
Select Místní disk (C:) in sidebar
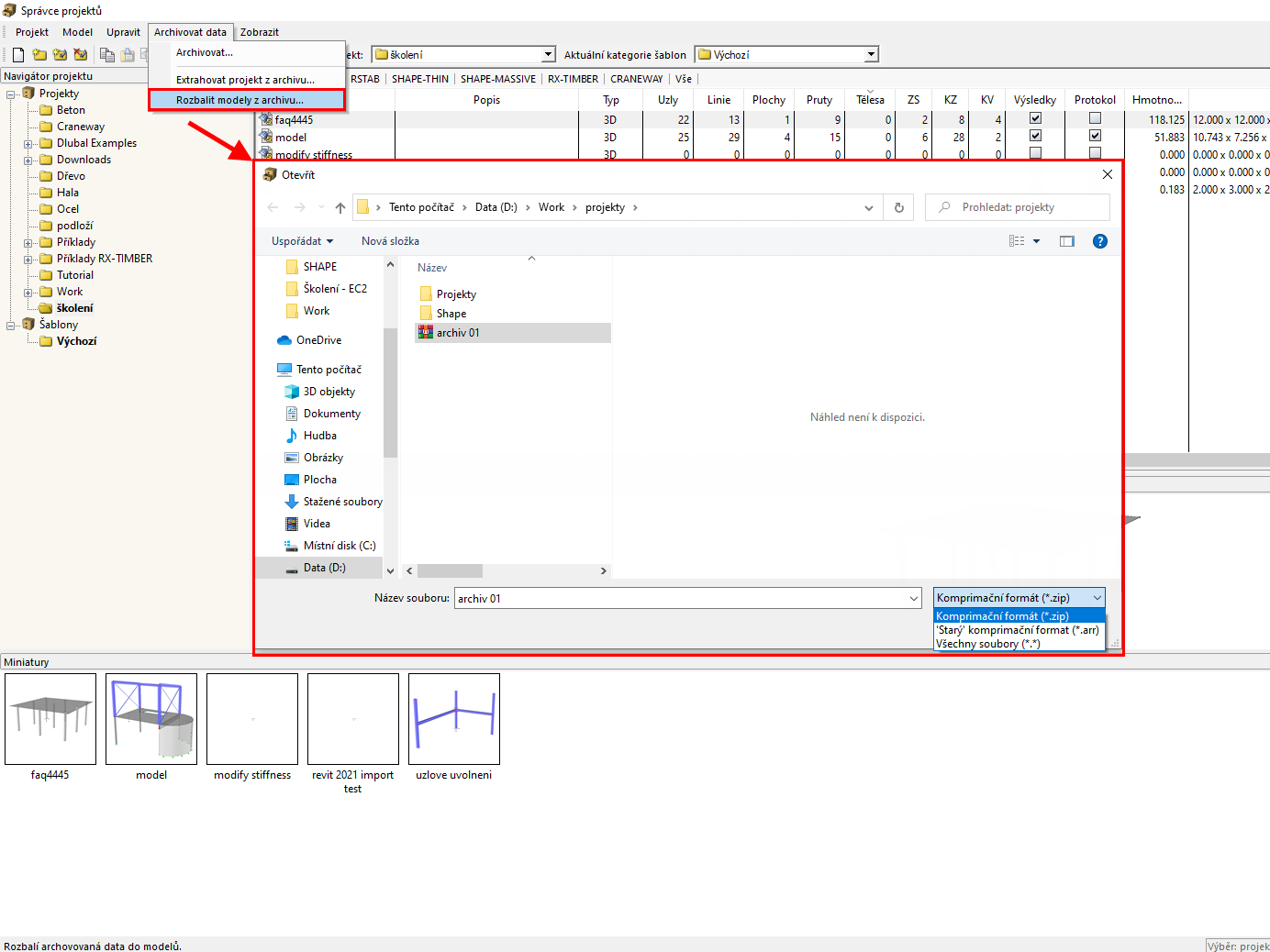coord(330,546)
